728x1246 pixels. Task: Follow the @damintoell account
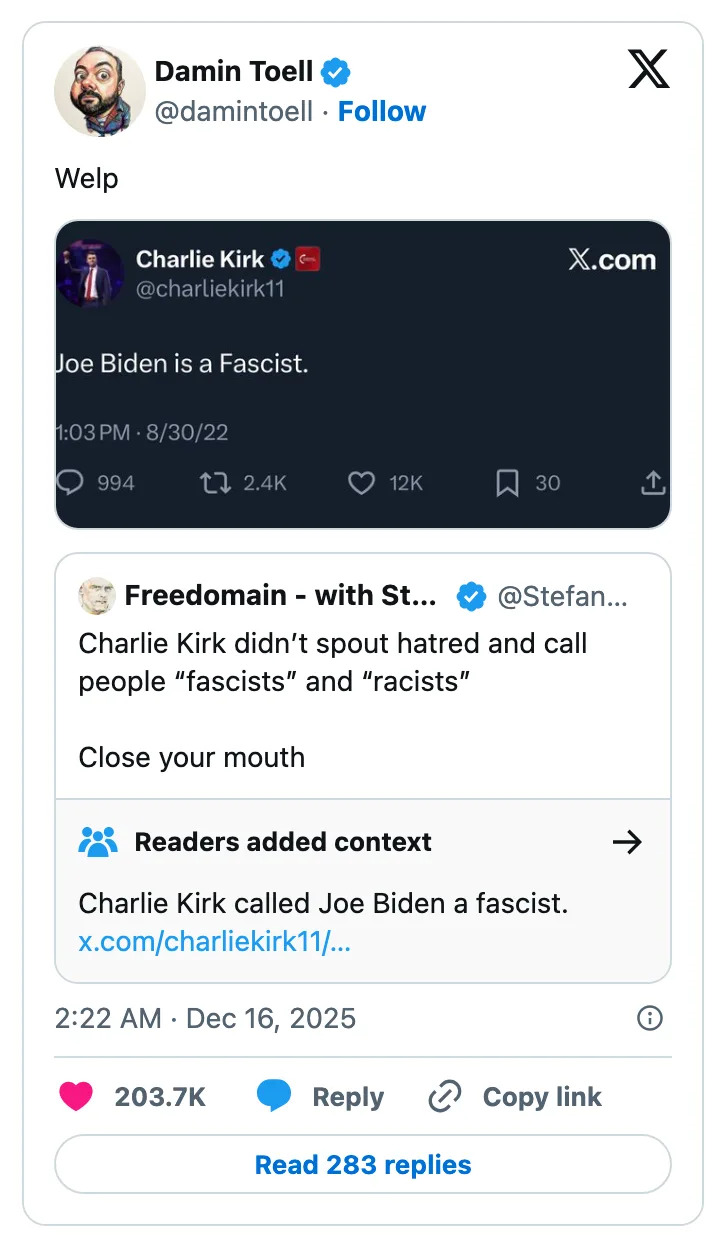click(381, 112)
